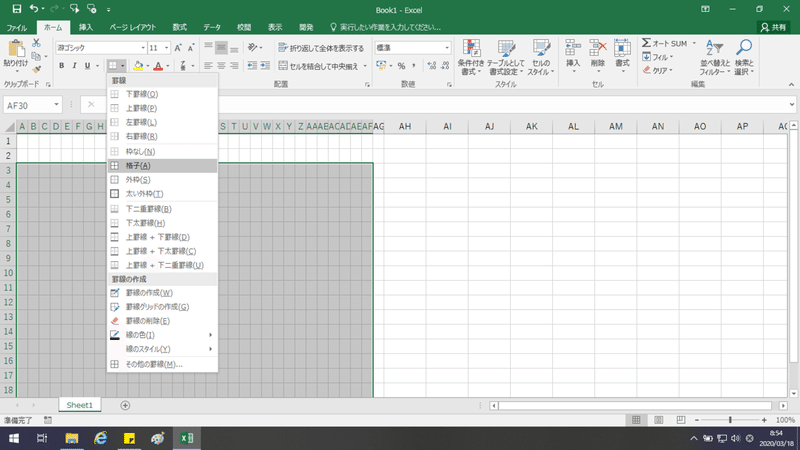Toggle 折り返して全体を表示する wrap text
Viewport: 800px width, 450px height.
tap(321, 48)
